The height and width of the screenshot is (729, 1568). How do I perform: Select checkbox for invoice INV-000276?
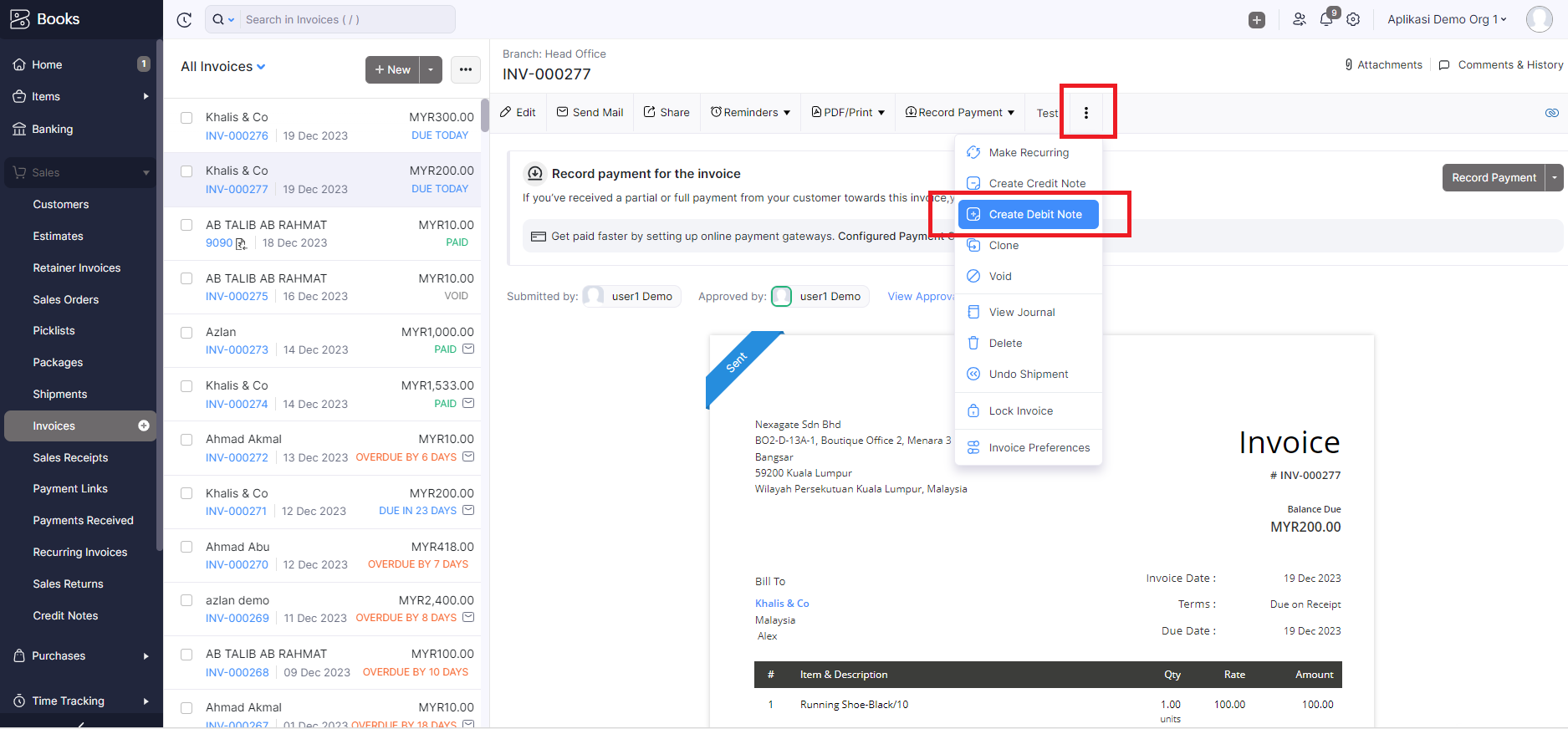click(x=186, y=118)
